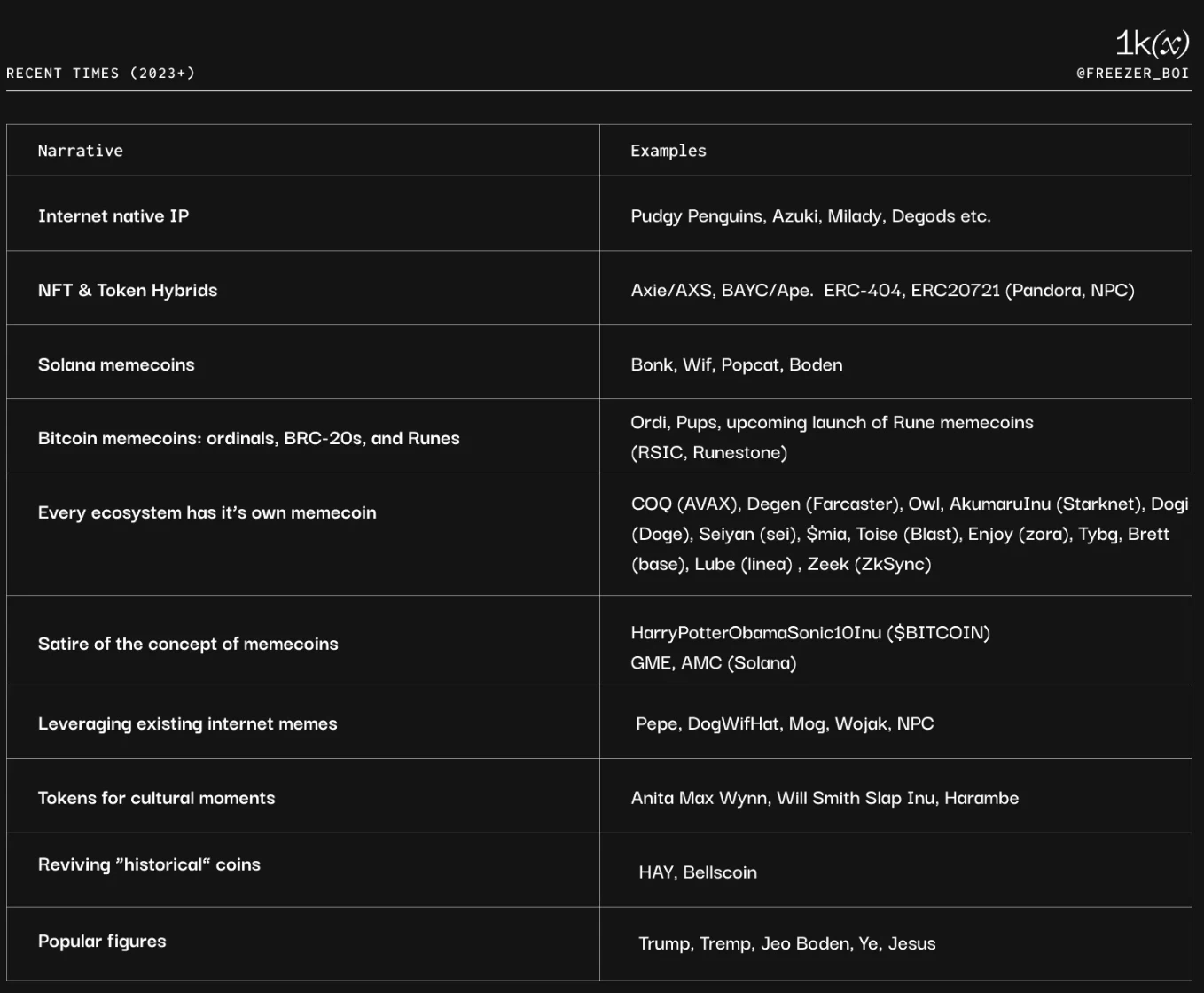Click the RECENT TIMES (2023+) heading
Screen dimensions: 1204x993
(x=100, y=74)
